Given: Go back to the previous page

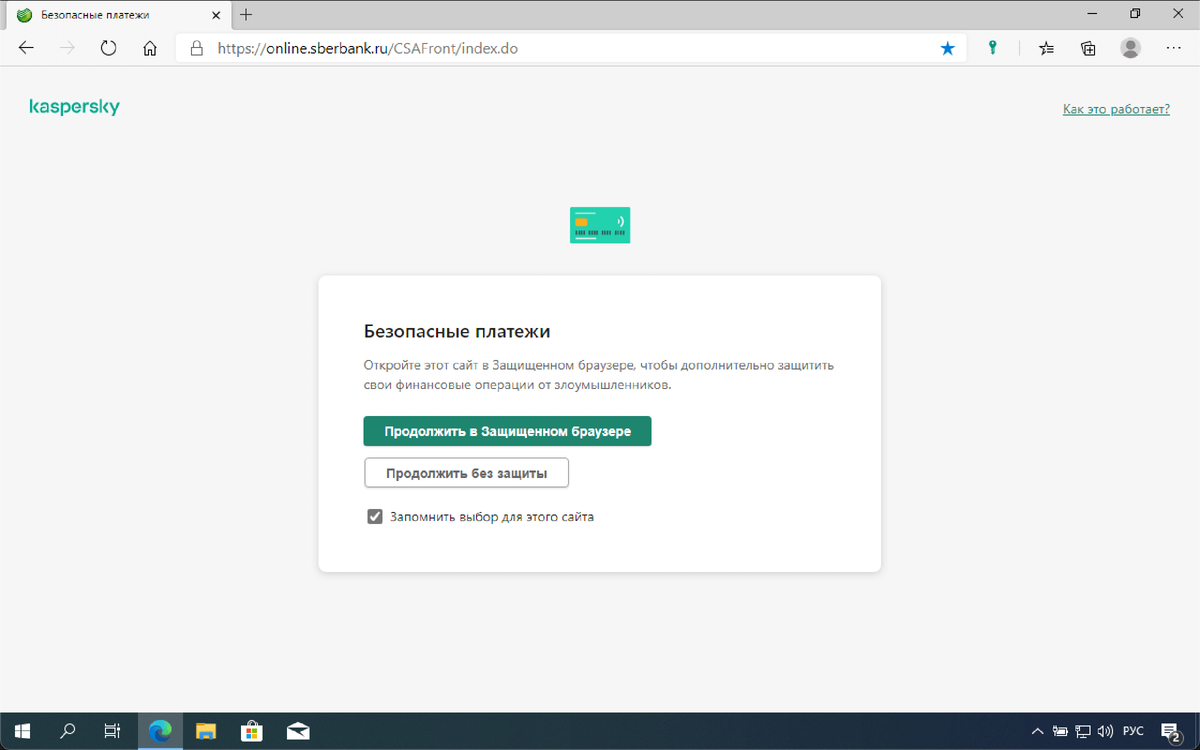Looking at the screenshot, I should (26, 48).
